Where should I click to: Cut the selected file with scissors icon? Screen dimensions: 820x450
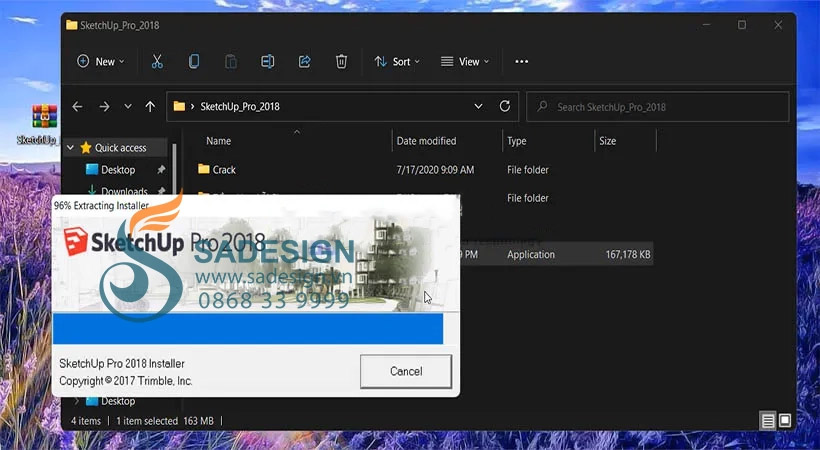tap(157, 62)
